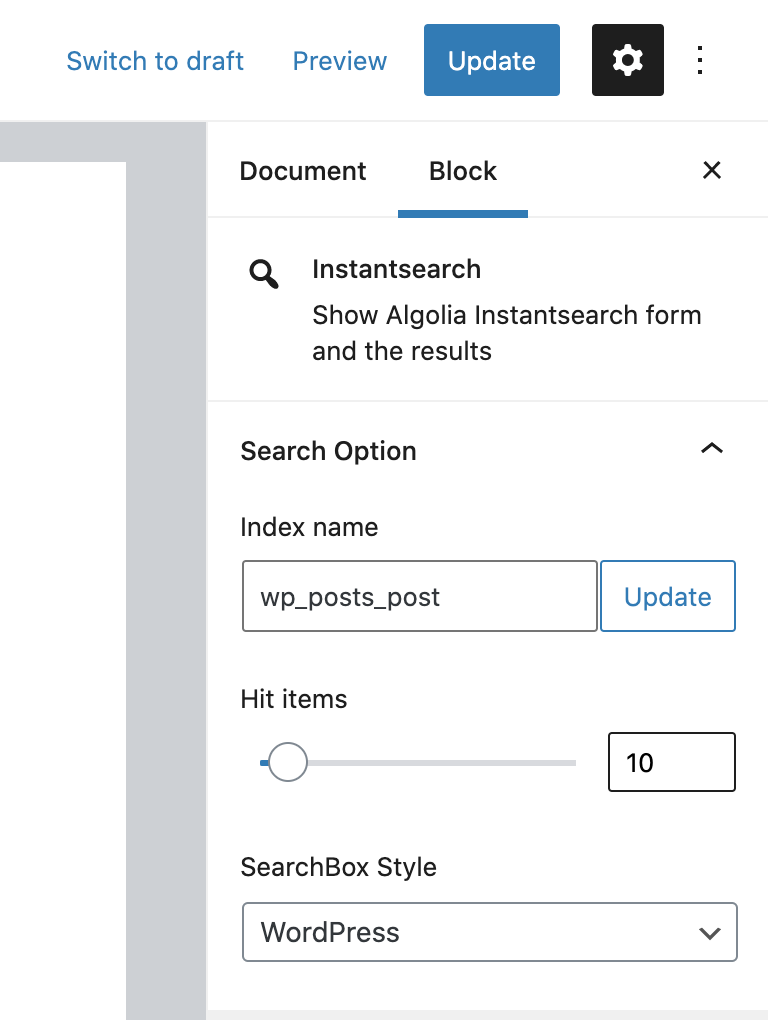Click the Instantsearch block title text
This screenshot has width=768, height=1020.
(x=396, y=269)
